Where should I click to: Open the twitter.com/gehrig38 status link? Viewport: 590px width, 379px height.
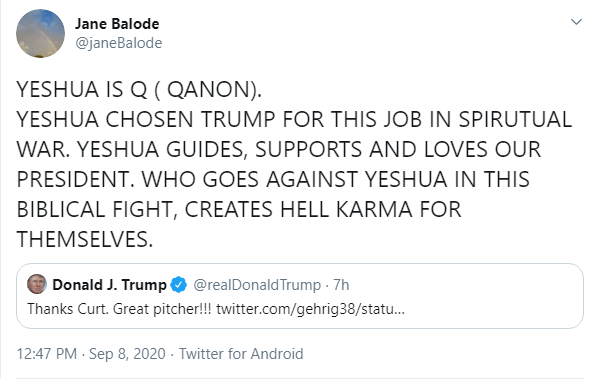click(310, 309)
